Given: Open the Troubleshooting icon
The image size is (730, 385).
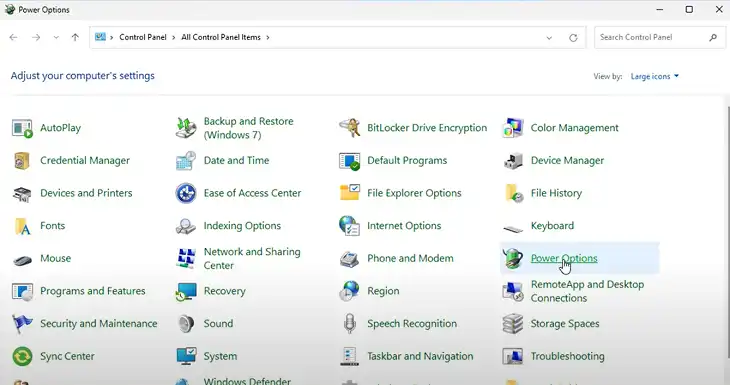Looking at the screenshot, I should [x=513, y=357].
